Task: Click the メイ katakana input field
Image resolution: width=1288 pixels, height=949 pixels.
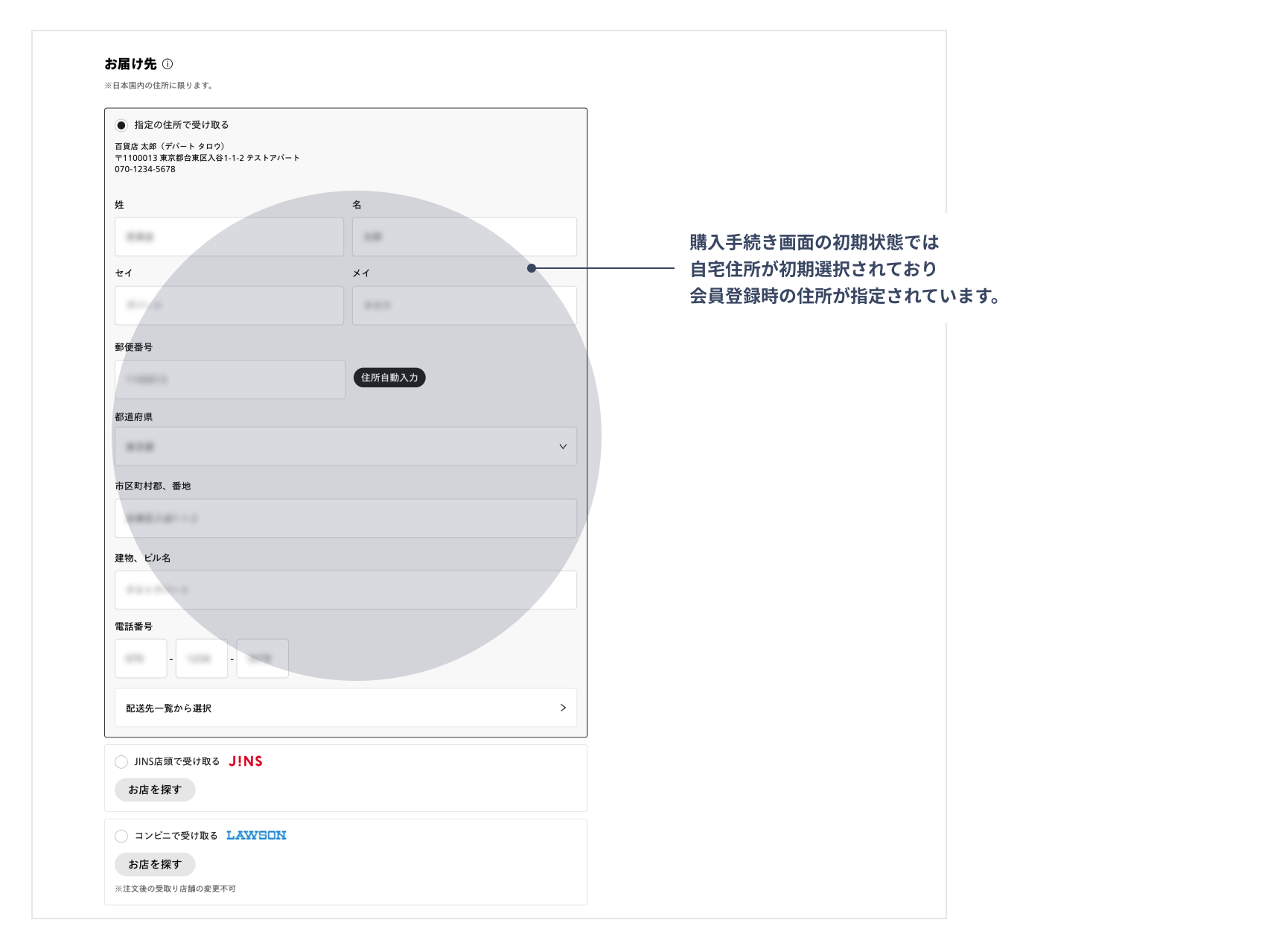Action: coord(464,305)
